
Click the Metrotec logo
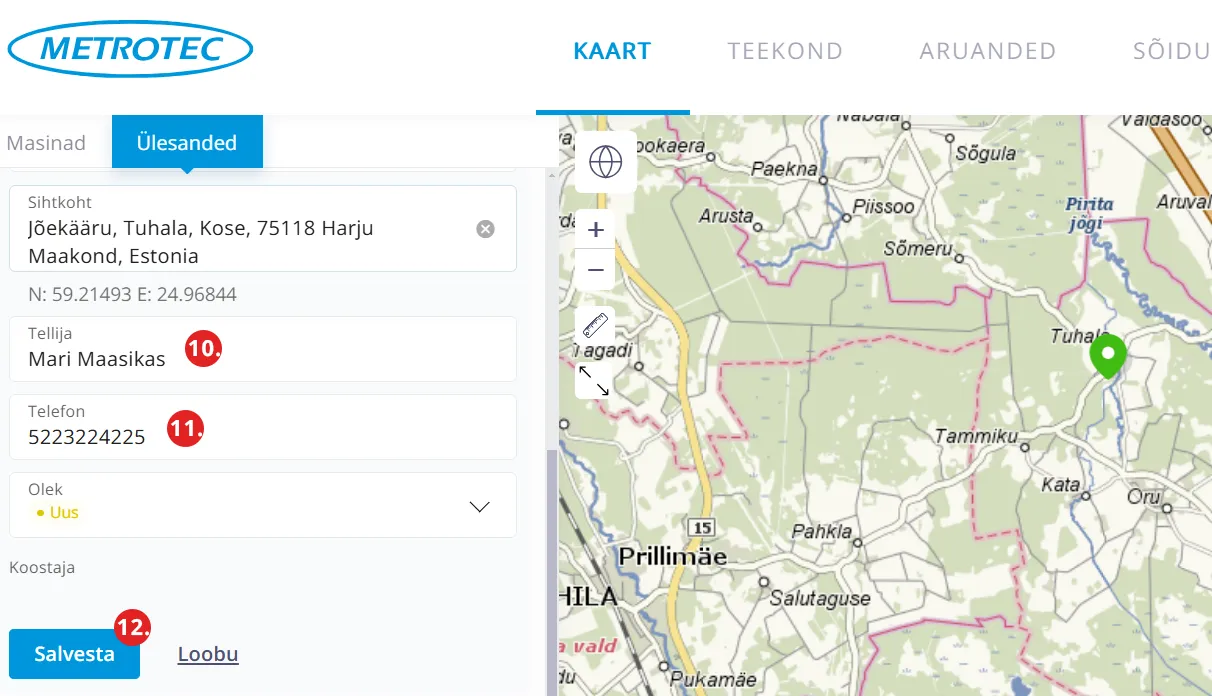(x=130, y=49)
